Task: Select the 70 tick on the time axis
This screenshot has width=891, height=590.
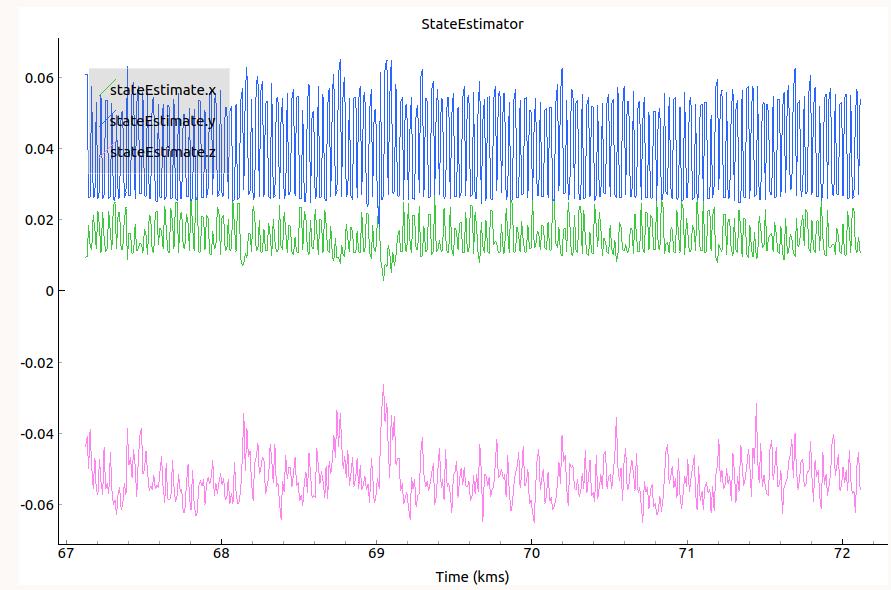Action: coord(531,554)
